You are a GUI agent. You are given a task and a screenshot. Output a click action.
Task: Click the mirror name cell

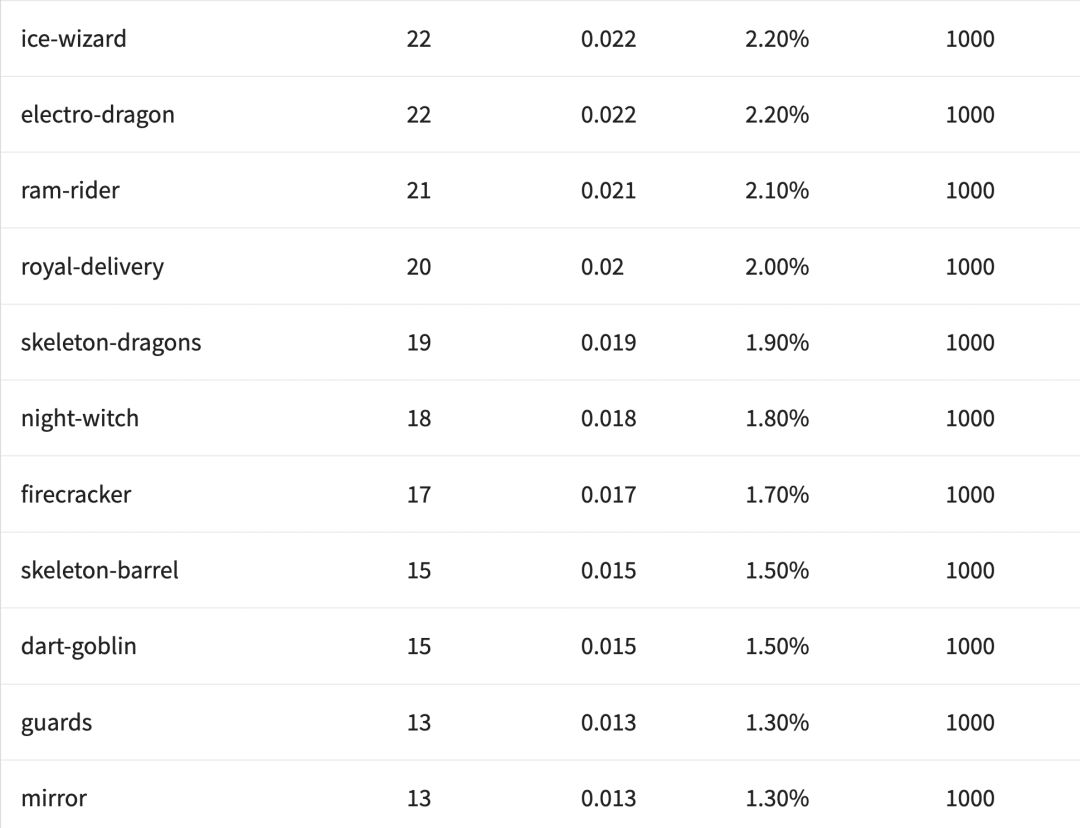54,799
